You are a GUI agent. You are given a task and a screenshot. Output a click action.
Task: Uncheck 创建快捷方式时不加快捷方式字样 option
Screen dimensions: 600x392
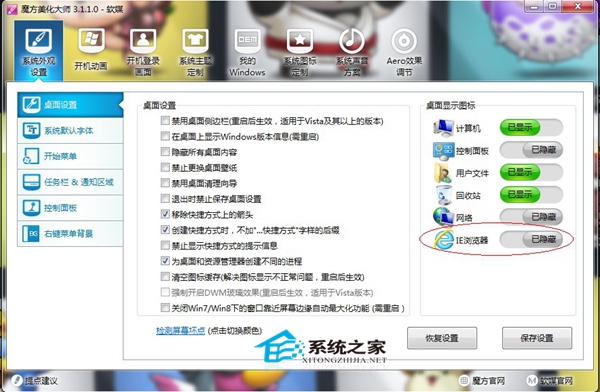[x=165, y=230]
